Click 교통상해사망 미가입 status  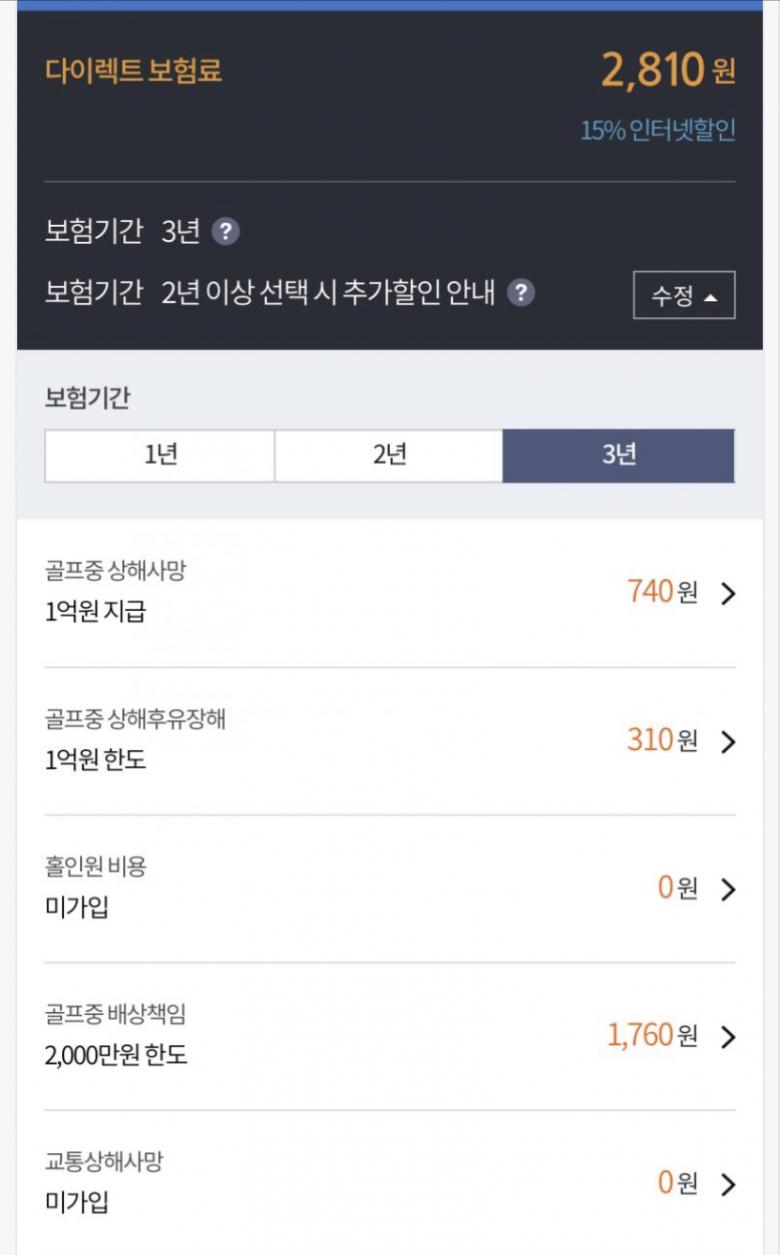click(x=77, y=1202)
